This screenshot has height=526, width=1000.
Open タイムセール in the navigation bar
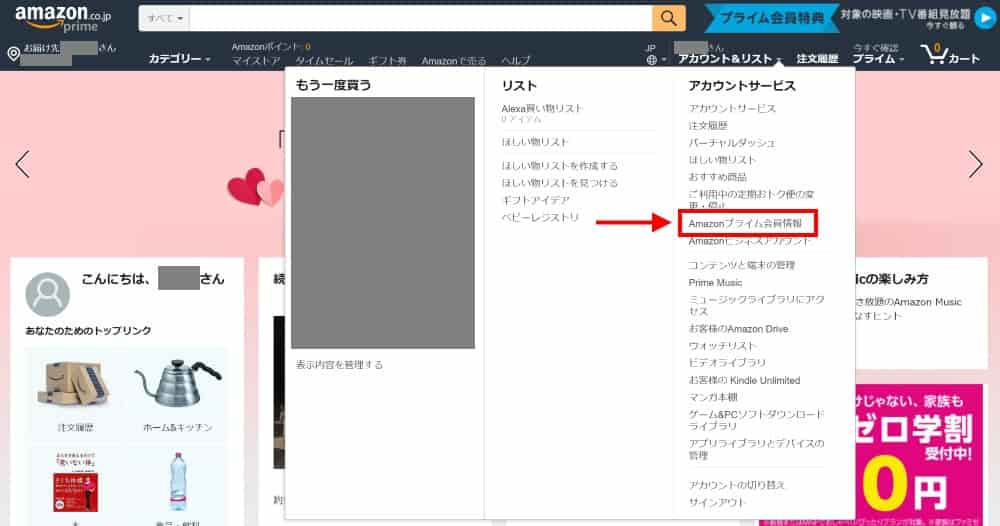pyautogui.click(x=324, y=61)
